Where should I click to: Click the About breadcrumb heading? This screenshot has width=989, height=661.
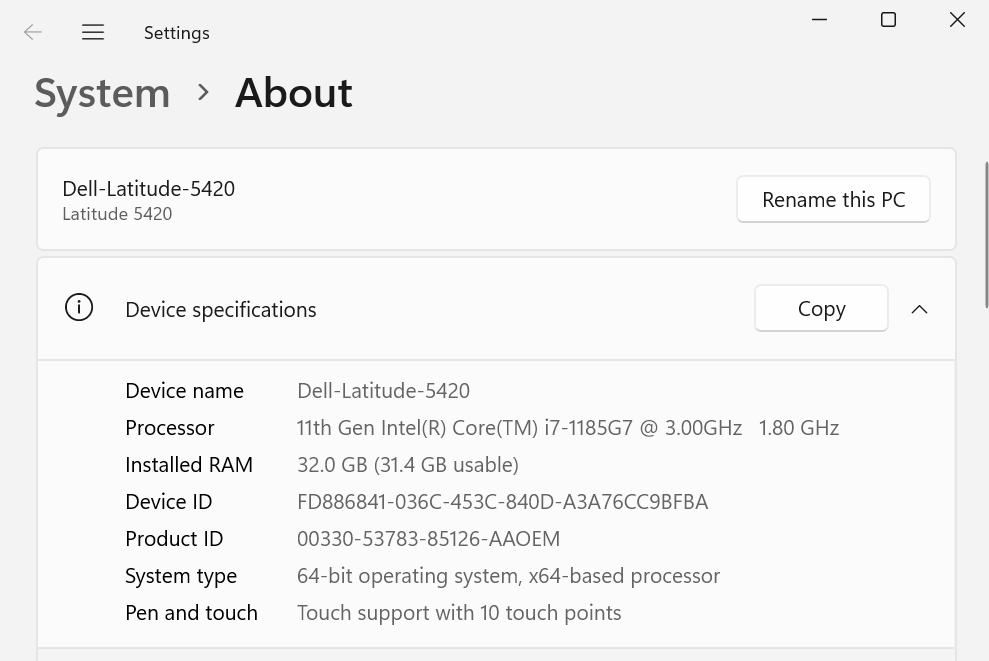pos(293,93)
